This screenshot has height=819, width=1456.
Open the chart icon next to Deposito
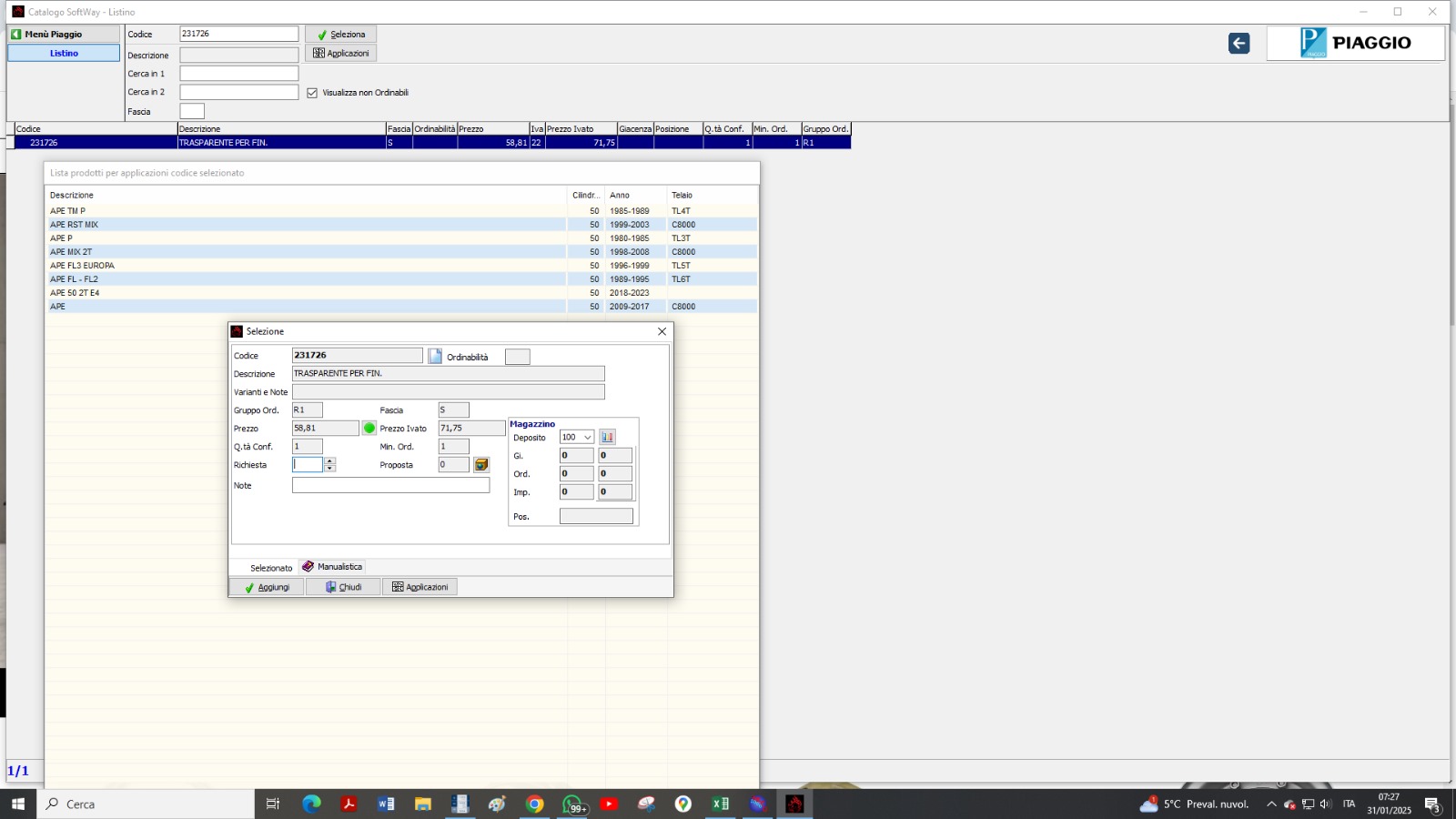[607, 438]
